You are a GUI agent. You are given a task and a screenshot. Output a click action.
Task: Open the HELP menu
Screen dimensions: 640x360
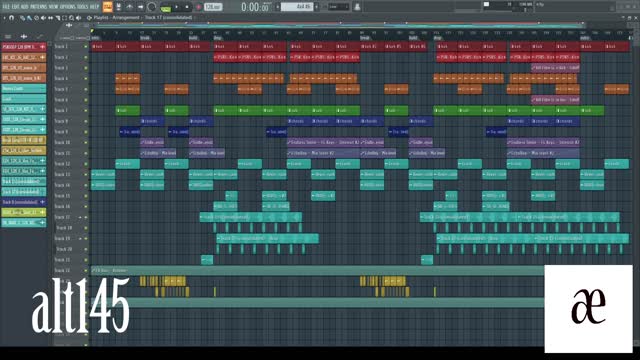click(94, 7)
